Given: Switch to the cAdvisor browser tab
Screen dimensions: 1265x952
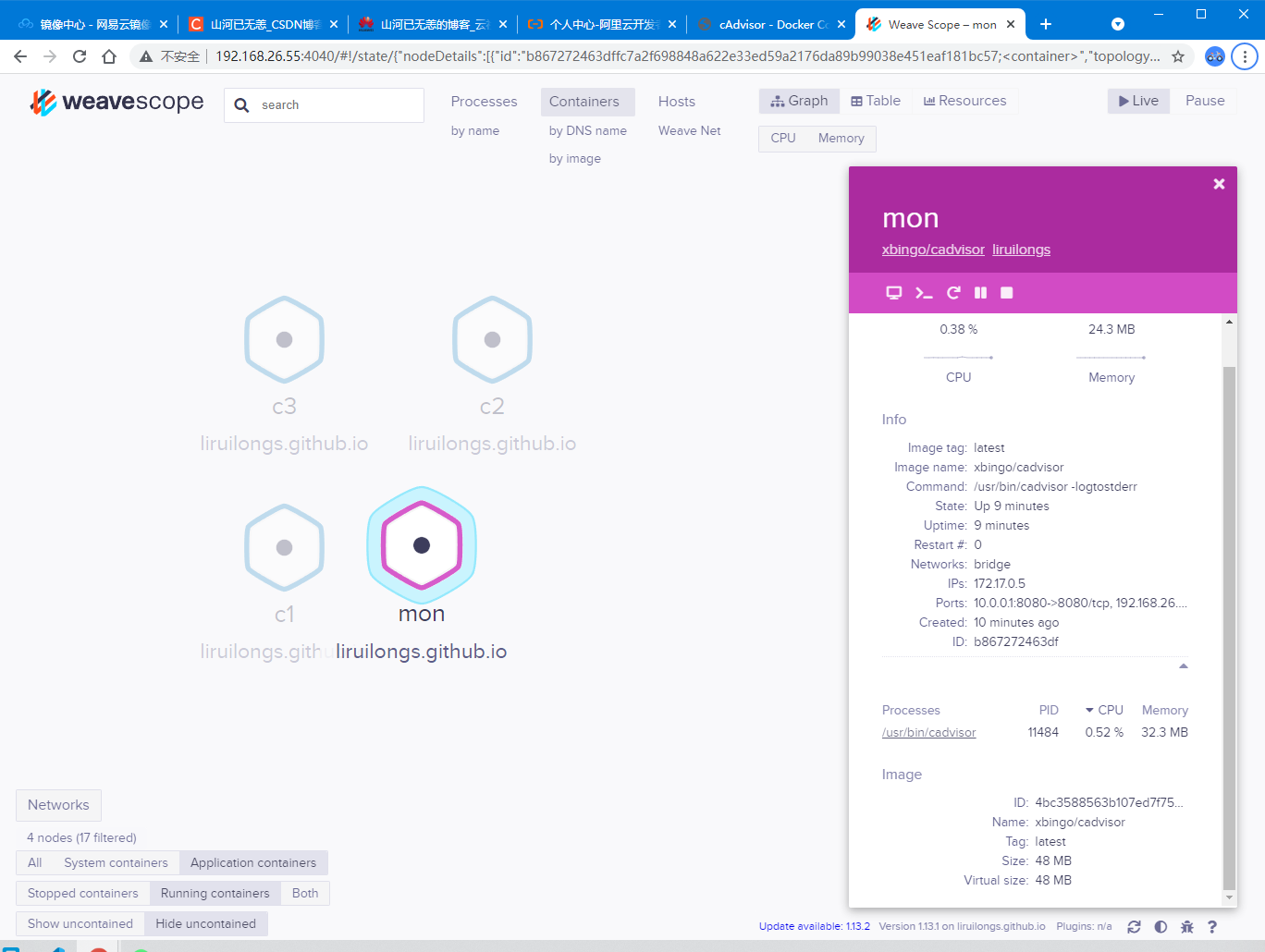Looking at the screenshot, I should point(771,24).
